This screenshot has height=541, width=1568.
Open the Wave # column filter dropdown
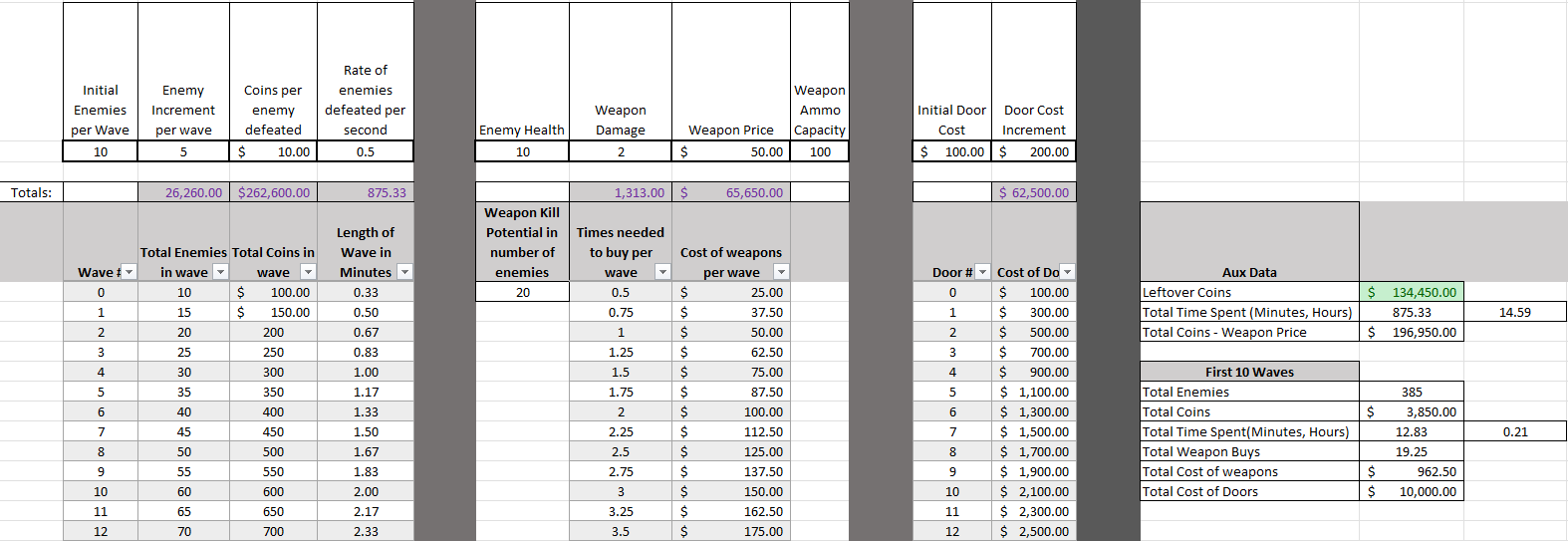point(129,272)
